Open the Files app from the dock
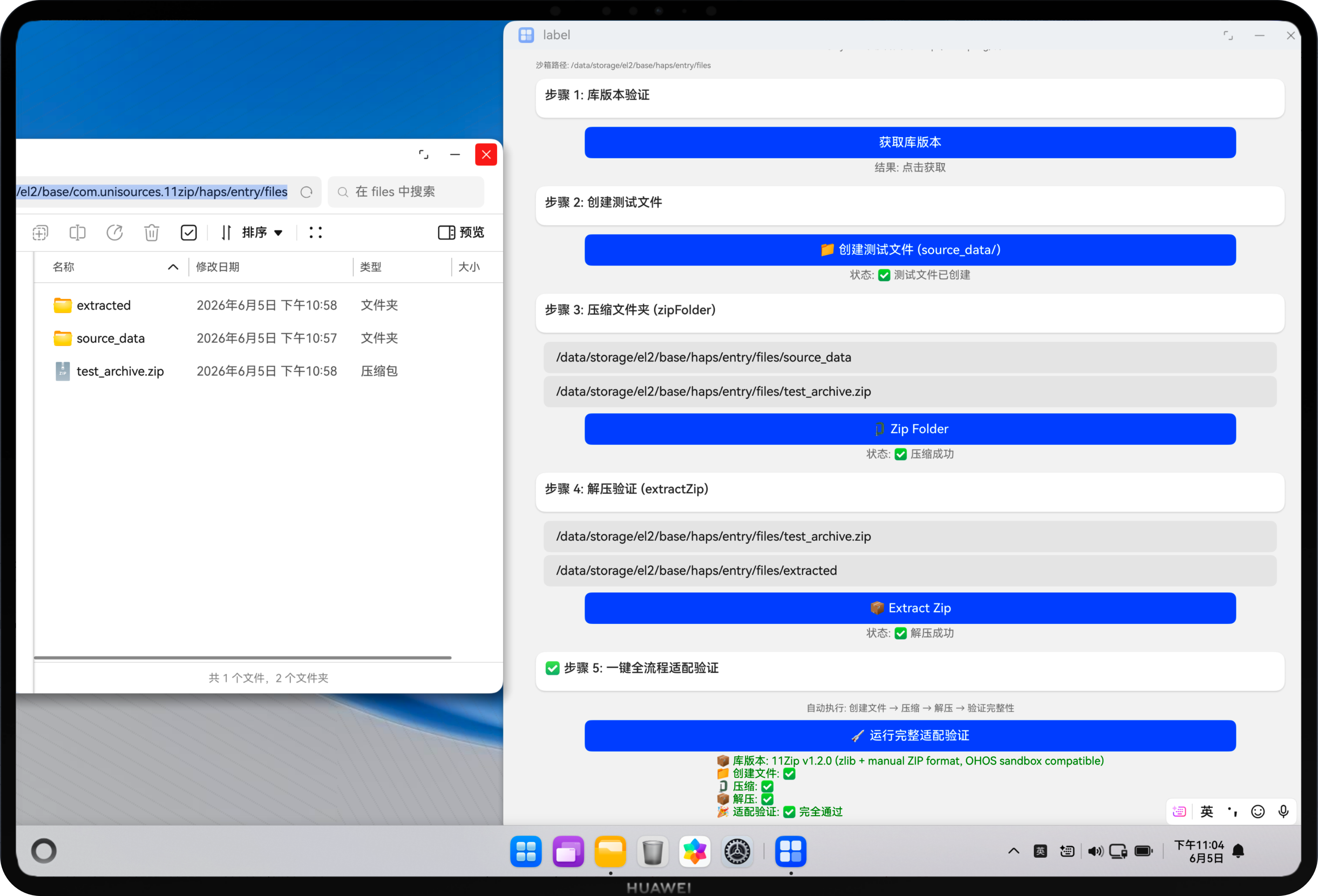The image size is (1318, 896). click(x=610, y=851)
